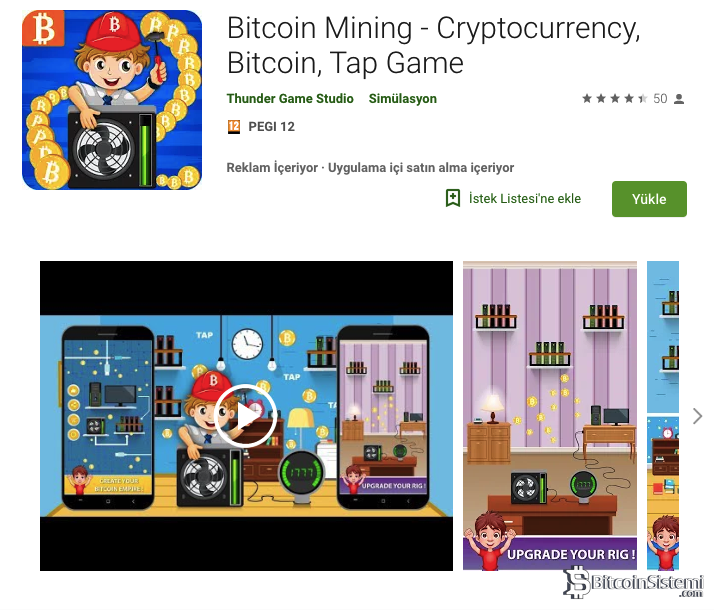Image resolution: width=714 pixels, height=610 pixels.
Task: Click the trailer video thumbnail background
Action: point(246,416)
